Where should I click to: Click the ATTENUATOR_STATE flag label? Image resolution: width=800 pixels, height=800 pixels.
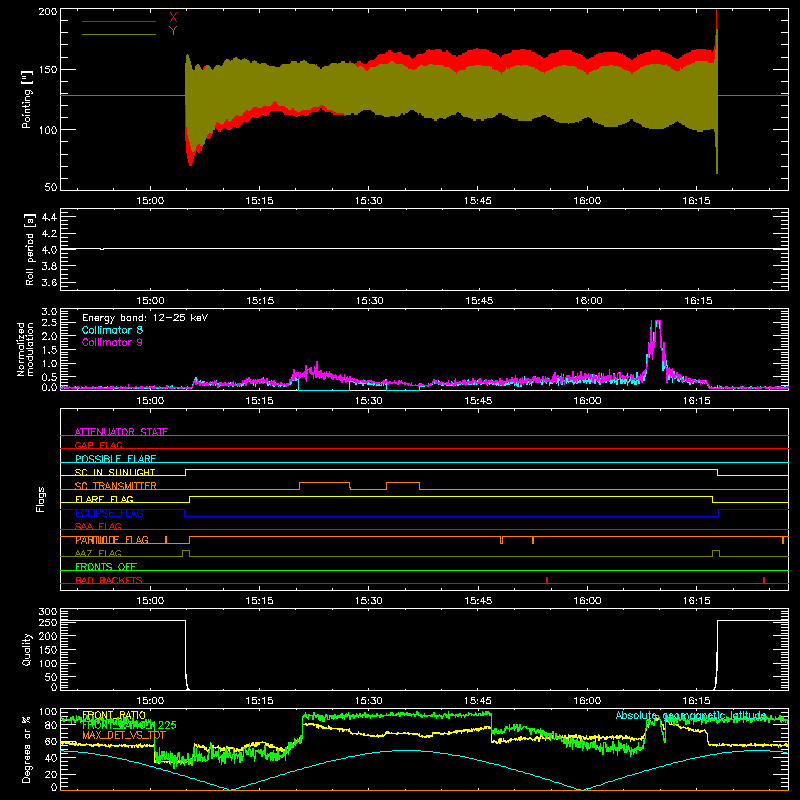click(121, 432)
